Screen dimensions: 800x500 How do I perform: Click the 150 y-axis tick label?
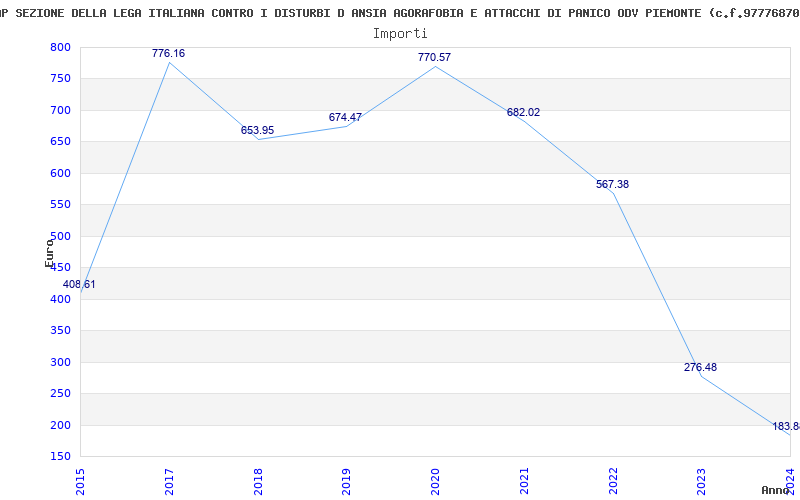[60, 457]
